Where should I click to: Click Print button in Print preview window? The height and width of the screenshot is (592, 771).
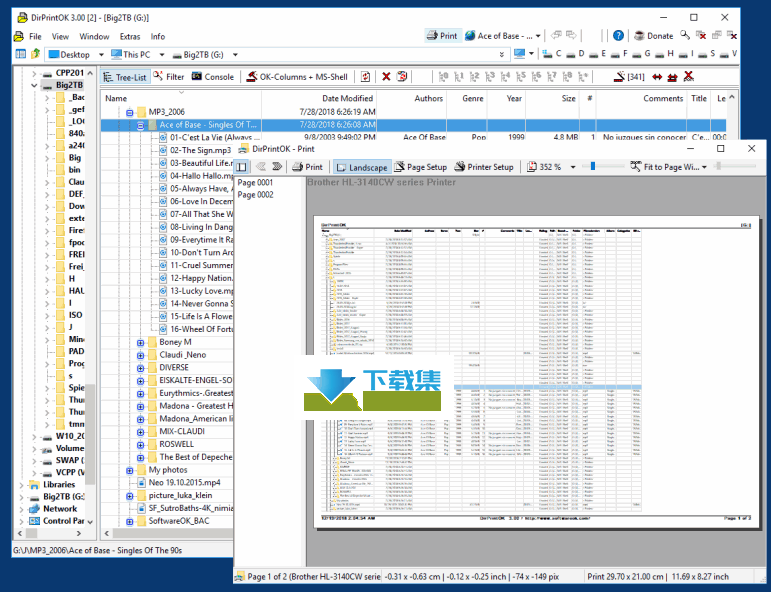307,167
